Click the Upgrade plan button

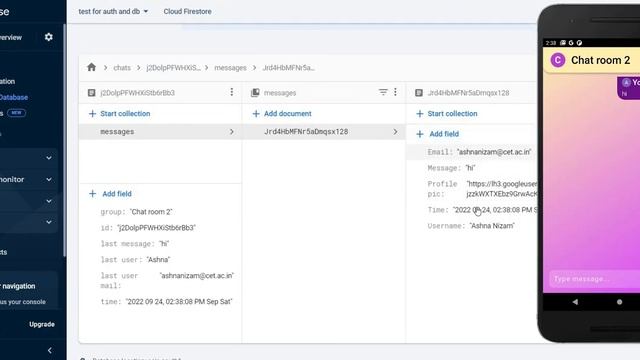click(x=42, y=324)
